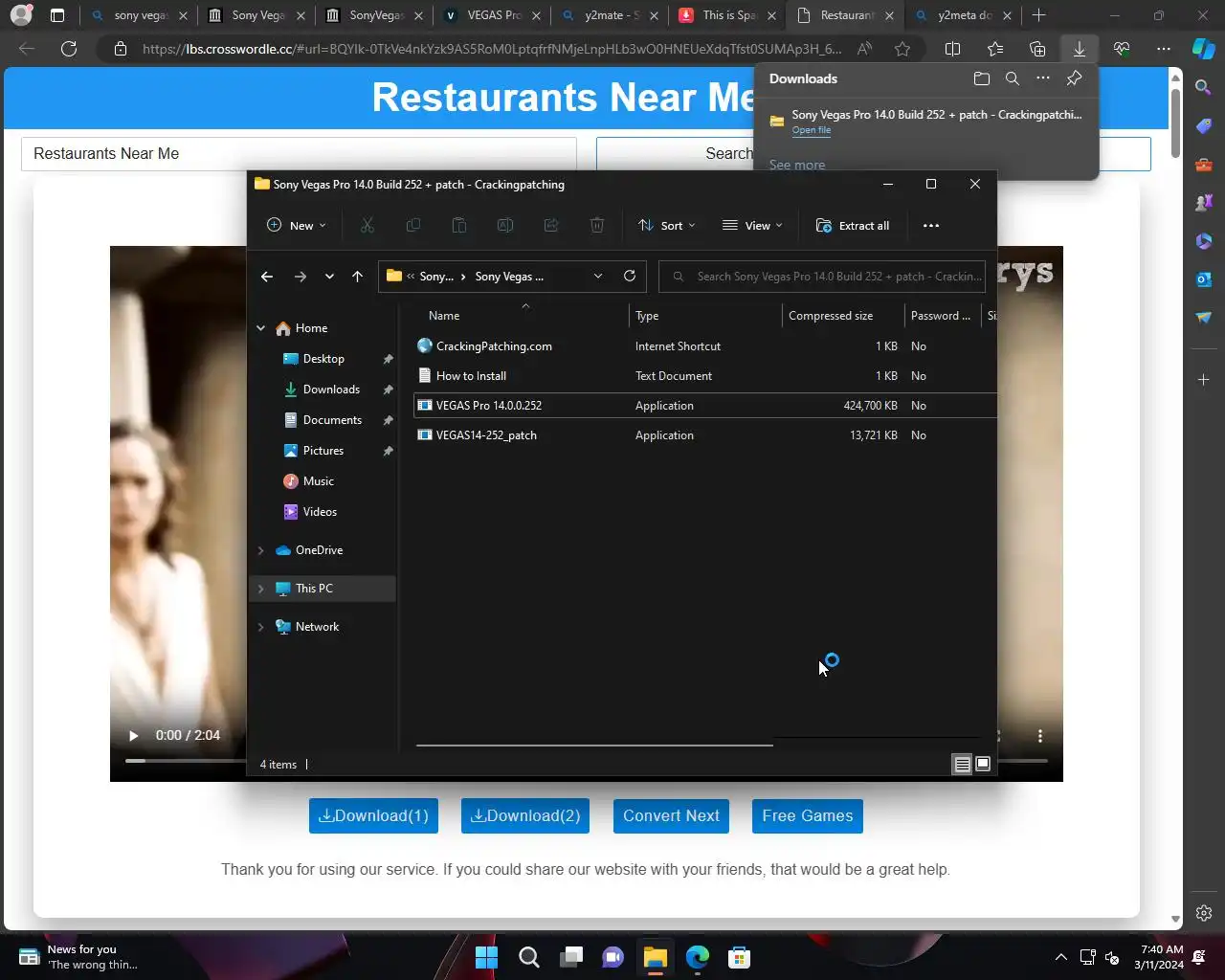Open the Sort dropdown menu
This screenshot has height=980, width=1225.
click(x=667, y=226)
